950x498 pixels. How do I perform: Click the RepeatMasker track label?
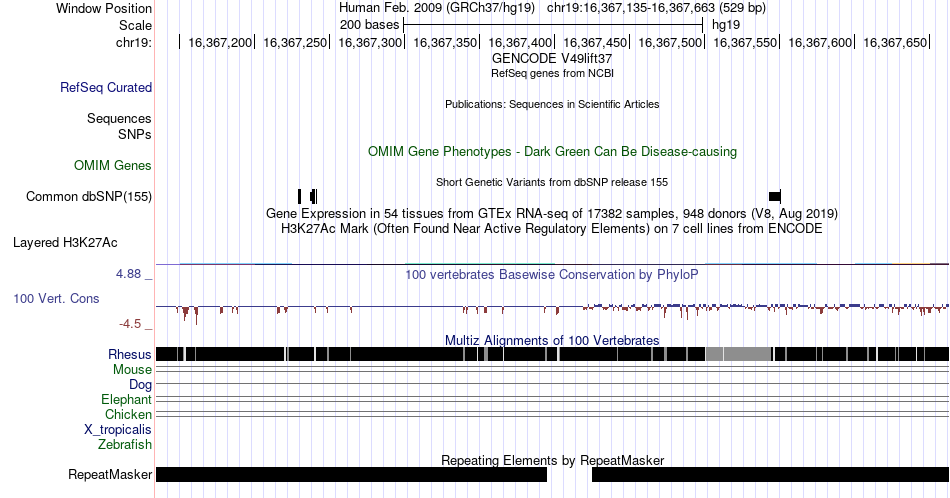(x=110, y=474)
